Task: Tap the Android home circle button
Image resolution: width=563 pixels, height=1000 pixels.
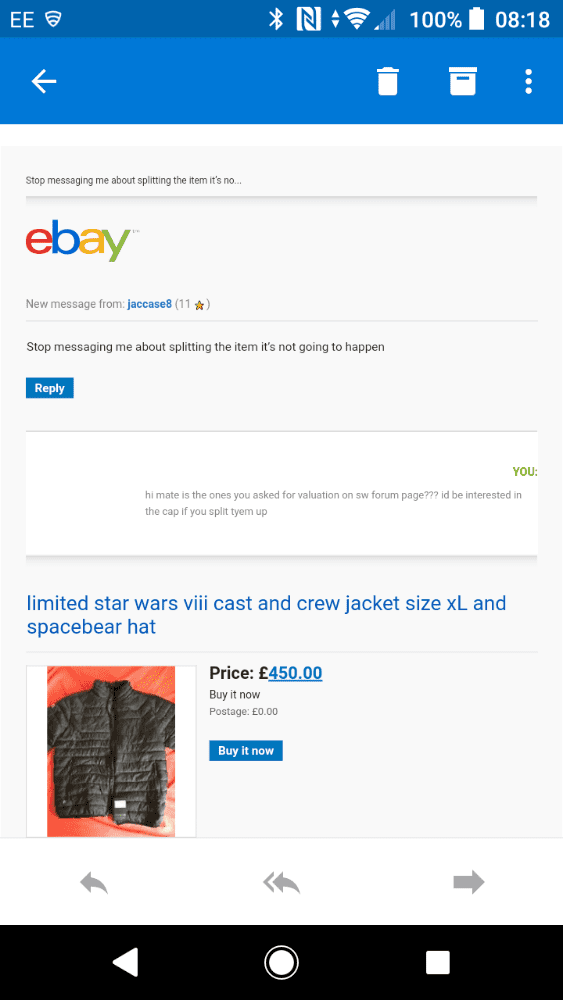Action: (281, 962)
